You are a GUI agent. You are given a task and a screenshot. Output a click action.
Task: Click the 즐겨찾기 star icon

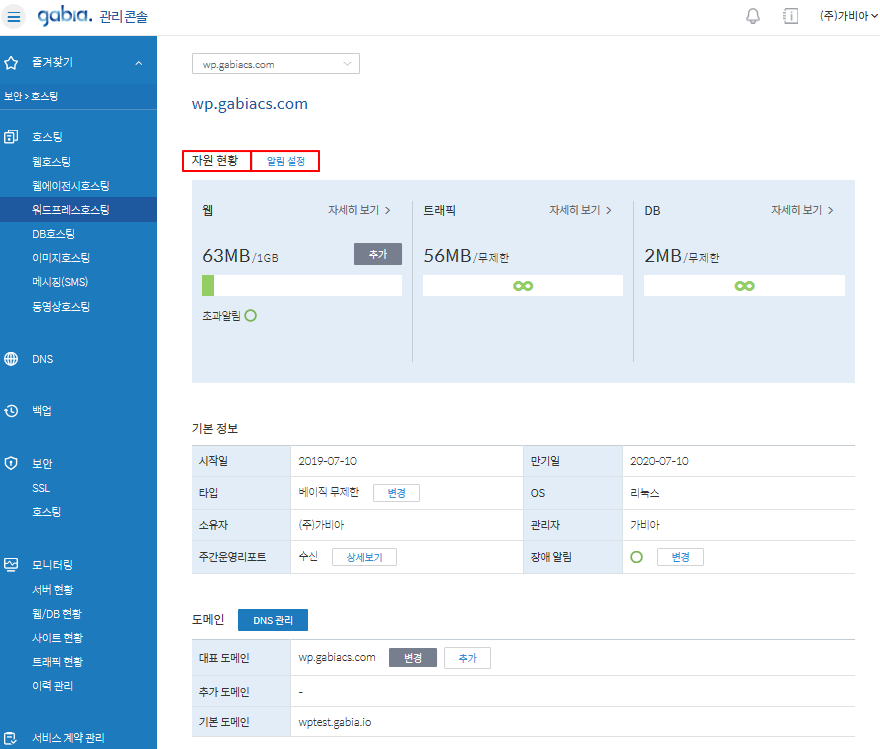pyautogui.click(x=12, y=63)
